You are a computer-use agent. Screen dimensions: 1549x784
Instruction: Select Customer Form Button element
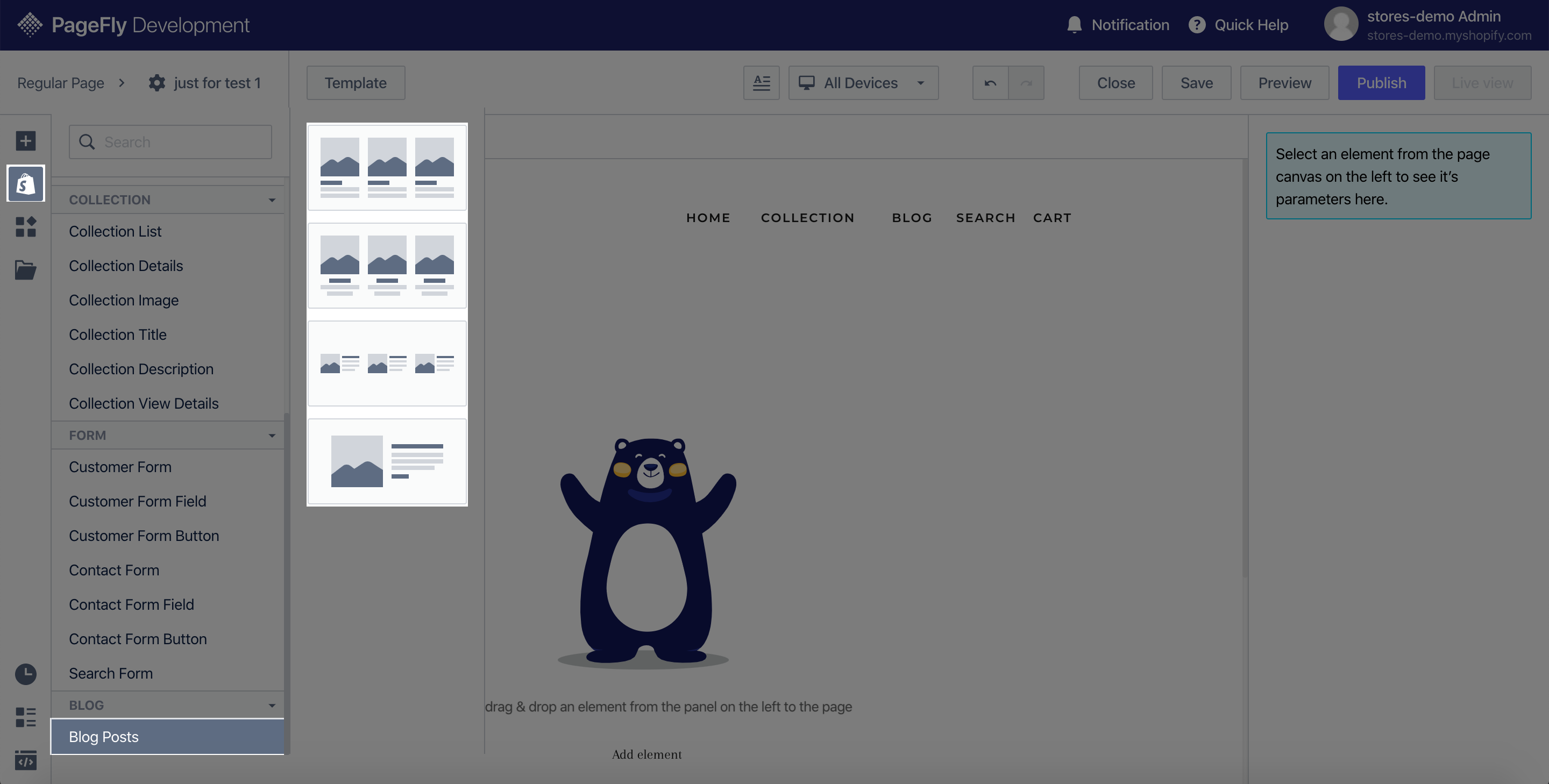point(167,536)
